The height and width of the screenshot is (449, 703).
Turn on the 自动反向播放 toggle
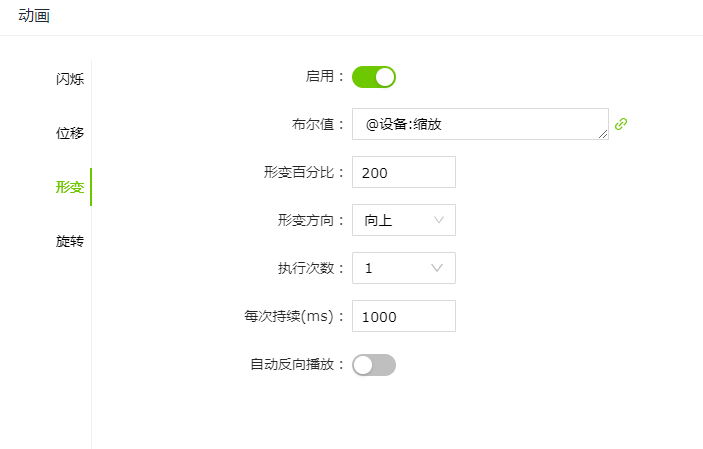click(x=374, y=365)
